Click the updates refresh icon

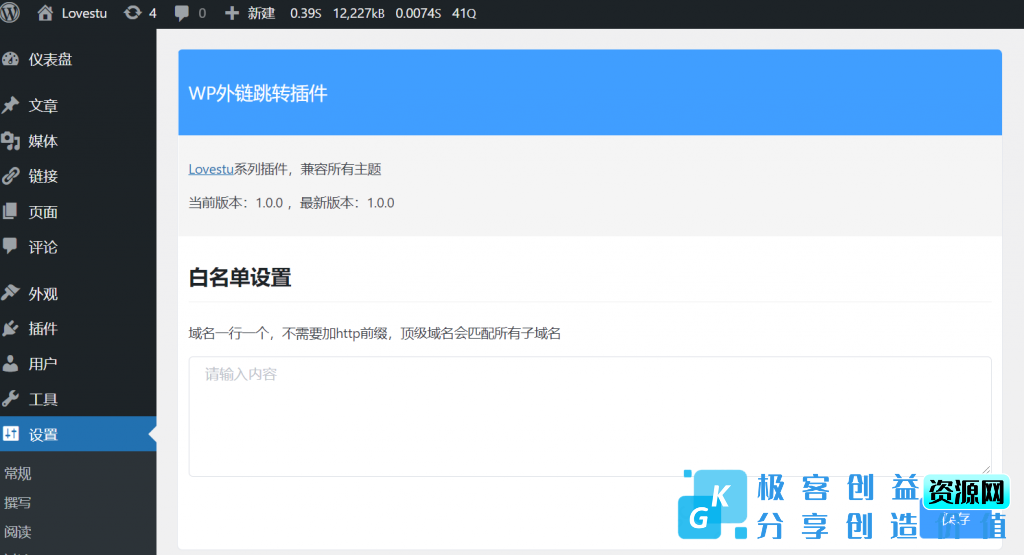[x=133, y=12]
